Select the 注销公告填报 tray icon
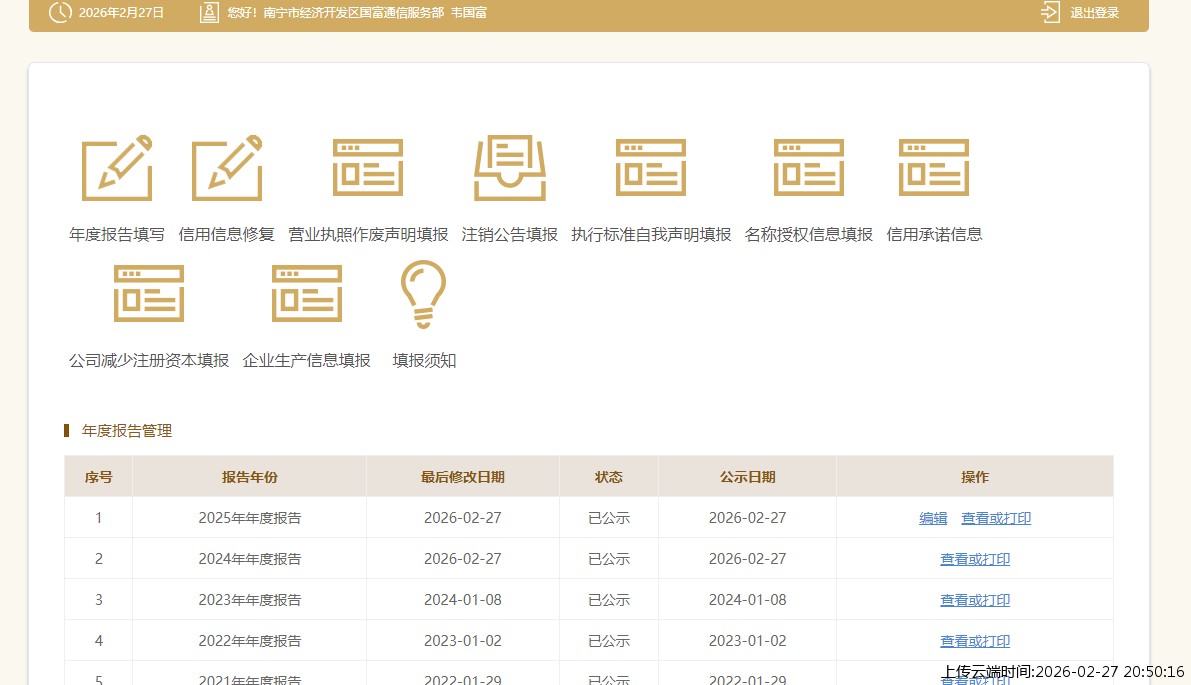This screenshot has height=685, width=1191. (x=510, y=168)
